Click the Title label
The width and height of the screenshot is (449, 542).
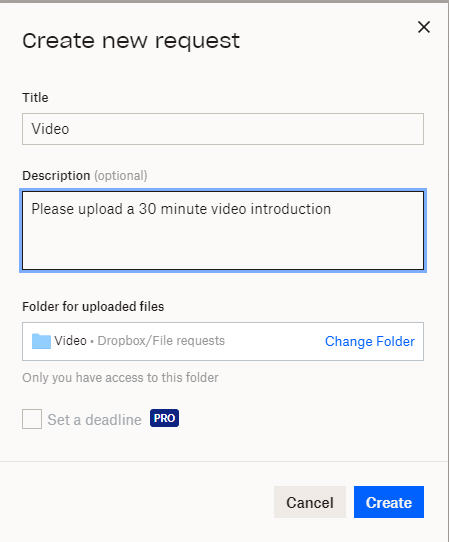click(35, 97)
